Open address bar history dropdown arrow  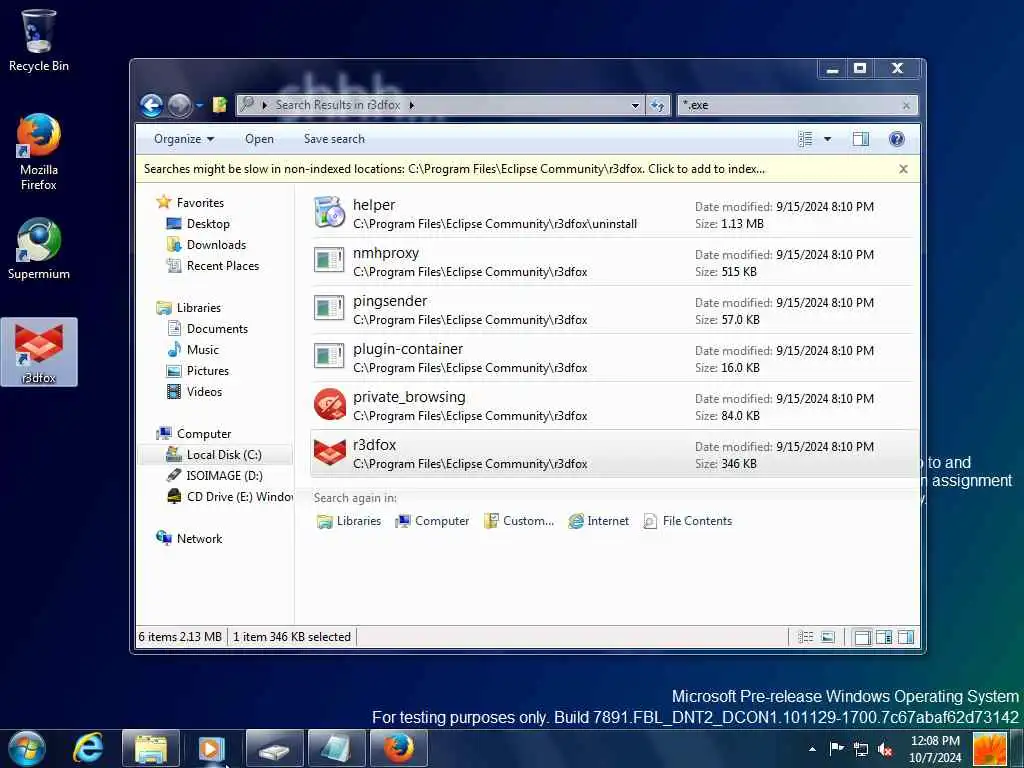pyautogui.click(x=635, y=105)
